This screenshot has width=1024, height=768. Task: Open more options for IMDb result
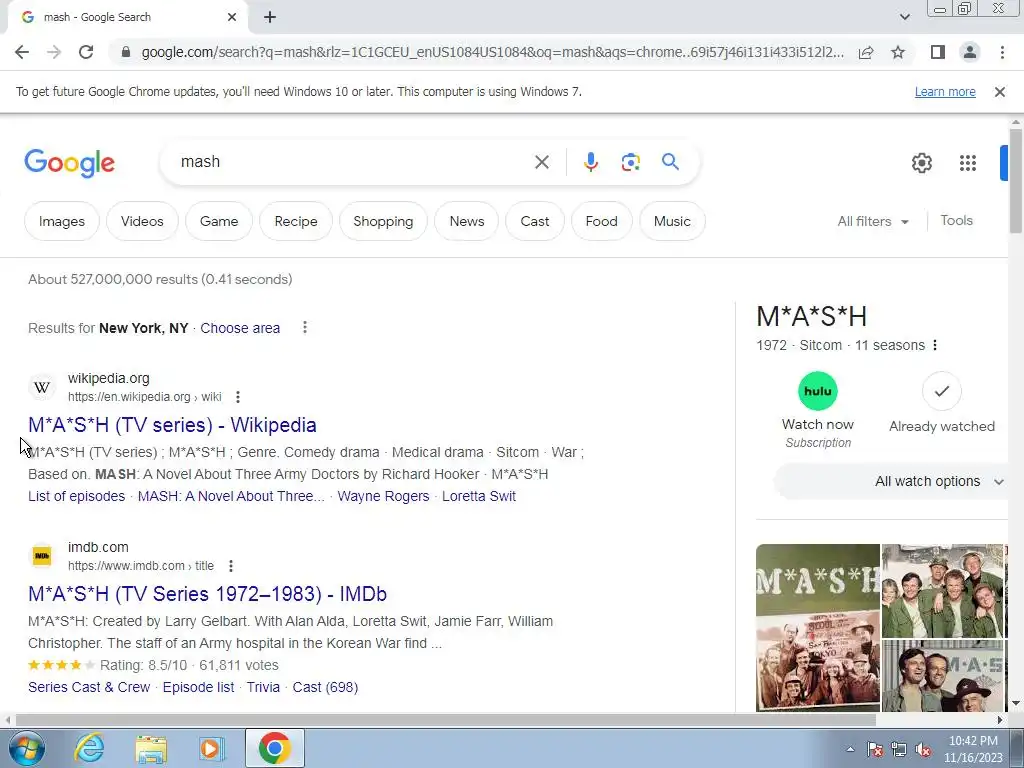coord(231,566)
